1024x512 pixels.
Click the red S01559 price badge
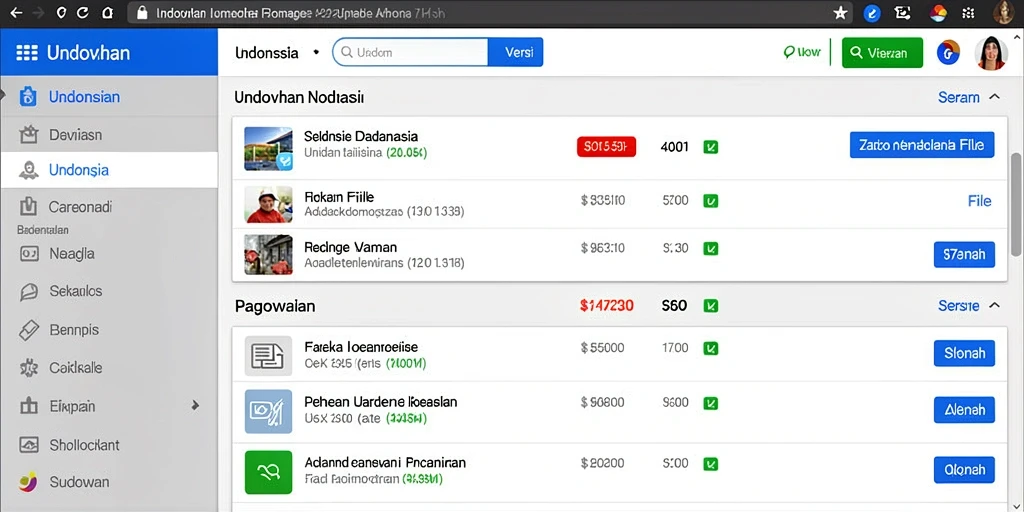(606, 147)
